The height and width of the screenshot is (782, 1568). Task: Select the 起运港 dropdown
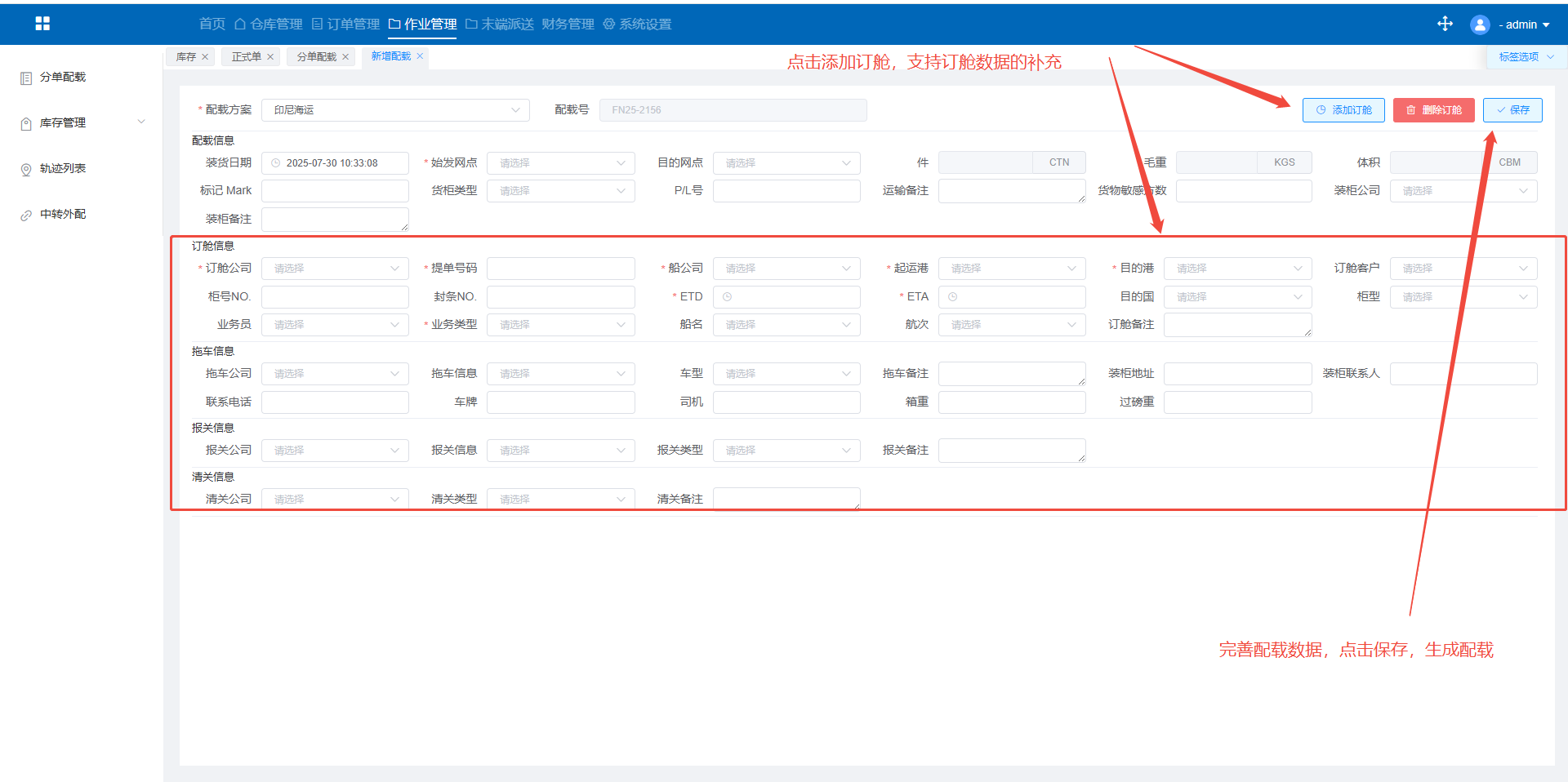(1012, 269)
